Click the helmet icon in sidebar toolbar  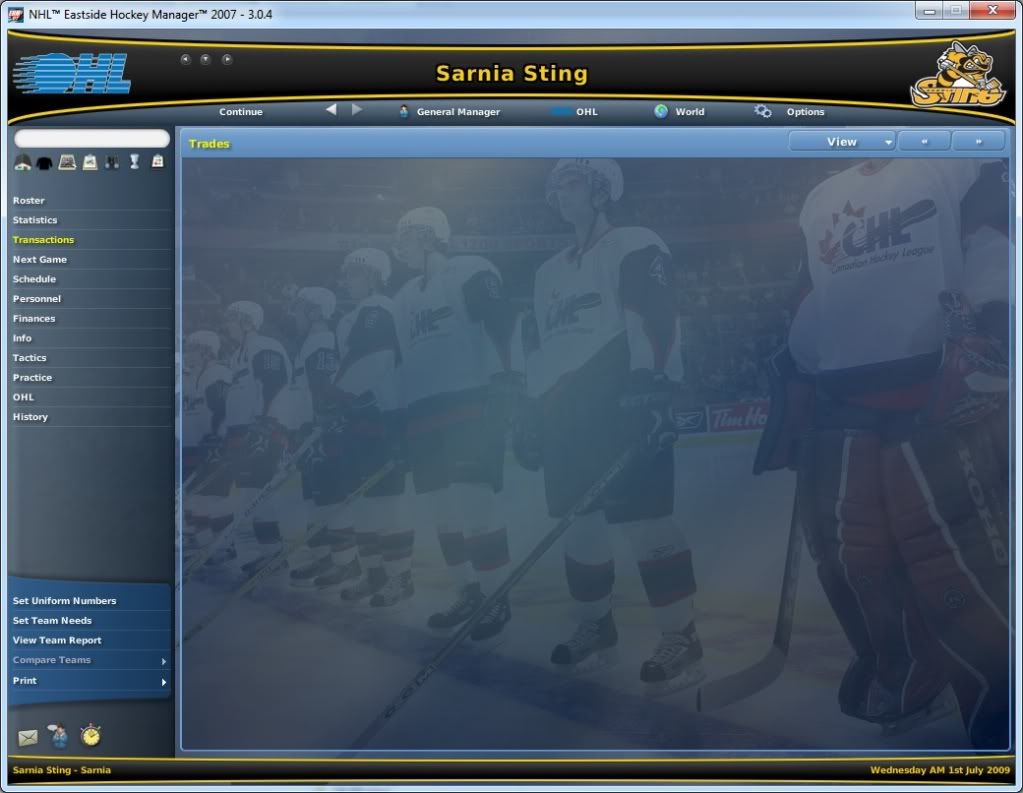(x=23, y=162)
